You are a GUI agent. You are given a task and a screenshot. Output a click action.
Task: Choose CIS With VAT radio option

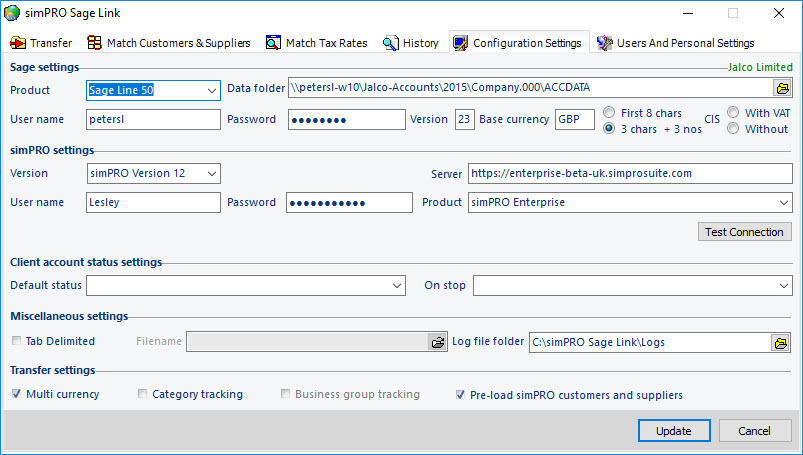(x=734, y=113)
